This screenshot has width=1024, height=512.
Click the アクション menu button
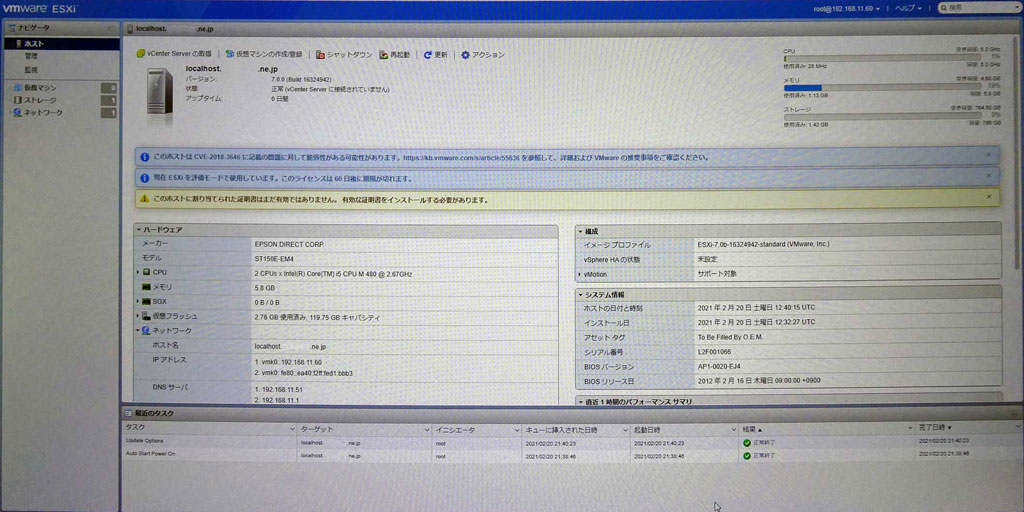pos(483,55)
